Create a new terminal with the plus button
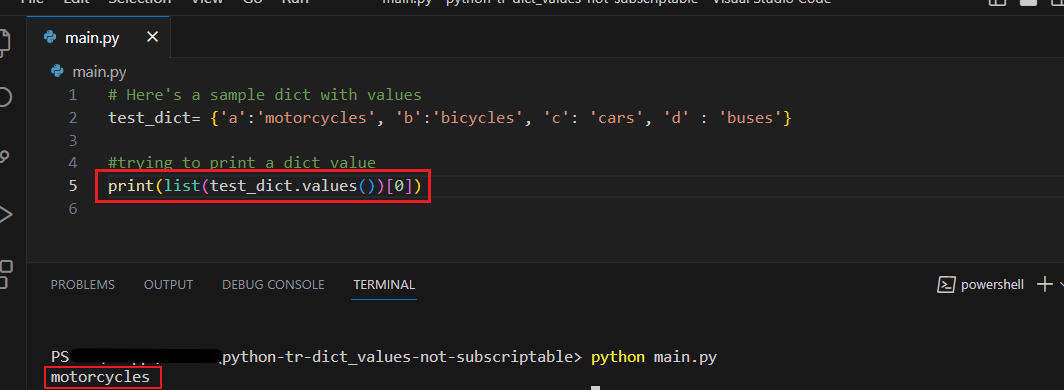Screen dimensions: 1064x390 coord(1045,285)
